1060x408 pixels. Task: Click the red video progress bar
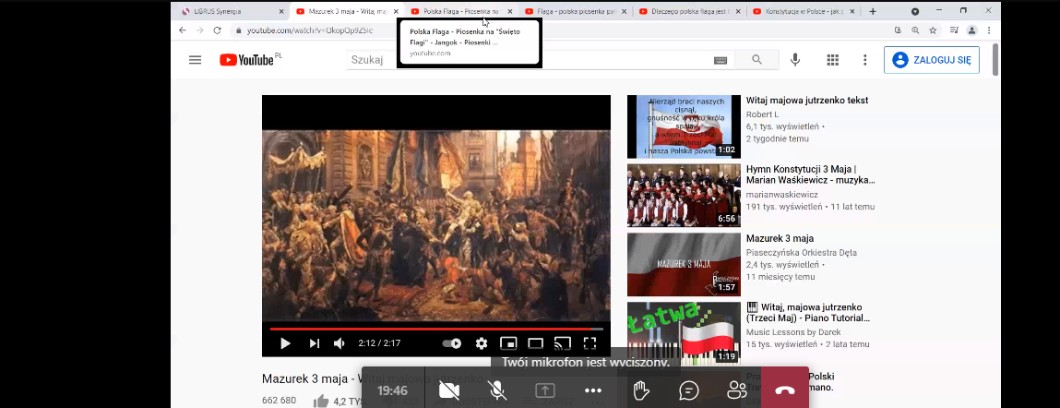[436, 328]
